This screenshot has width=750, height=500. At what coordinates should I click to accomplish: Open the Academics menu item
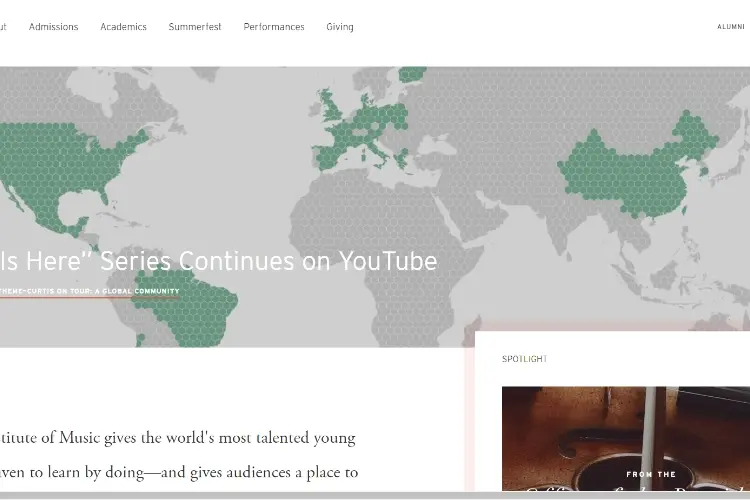pos(123,27)
